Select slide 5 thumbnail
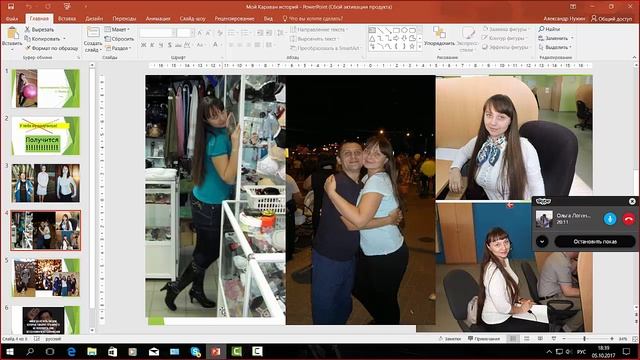640x360 pixels. point(45,278)
